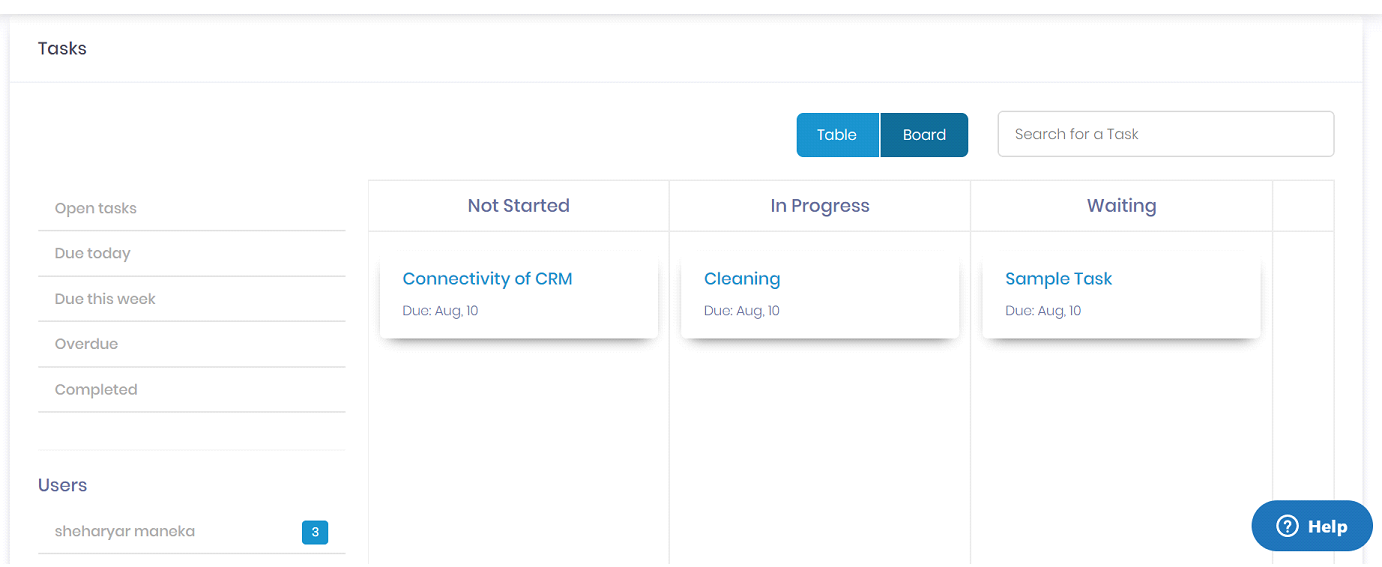Viewport: 1382px width, 567px height.
Task: Filter by Due today
Action: 192,254
